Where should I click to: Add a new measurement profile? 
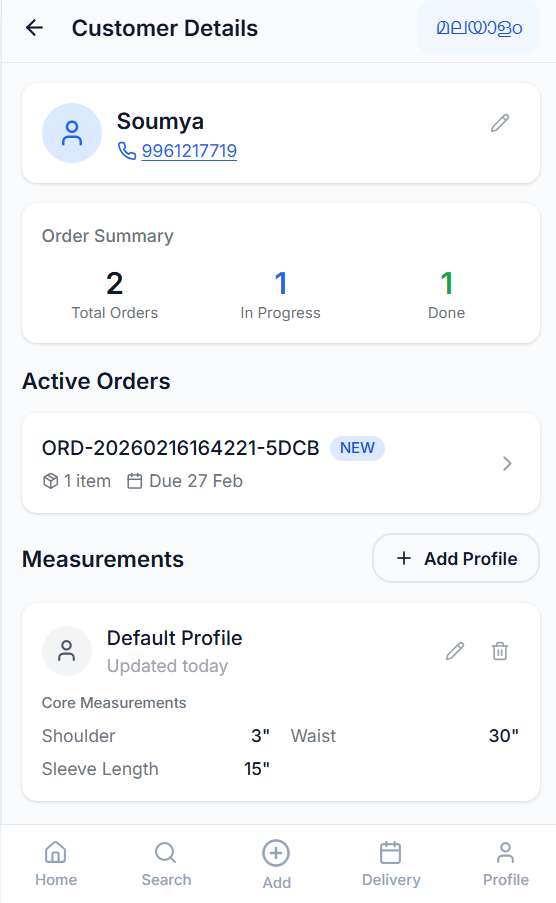[x=456, y=558]
